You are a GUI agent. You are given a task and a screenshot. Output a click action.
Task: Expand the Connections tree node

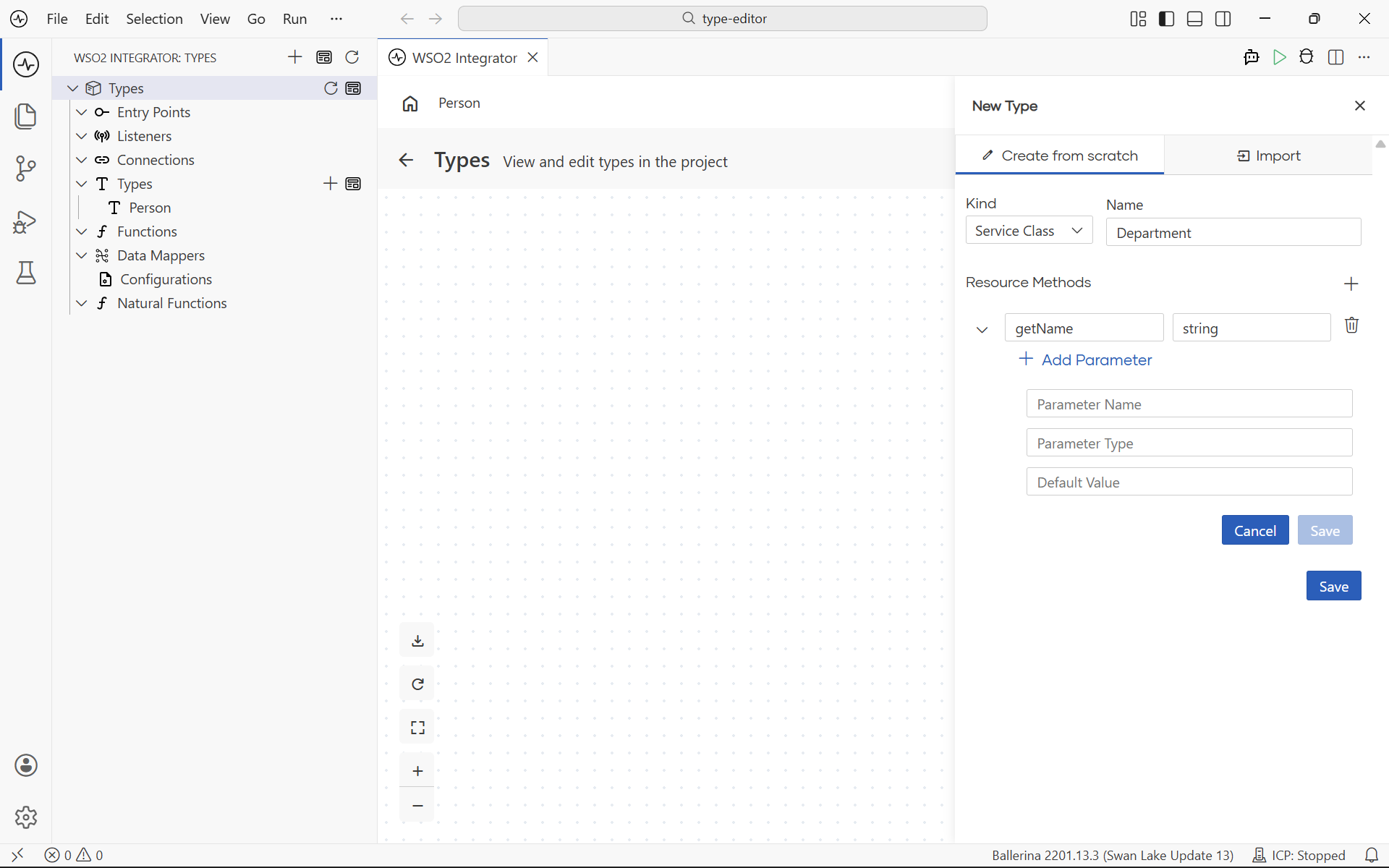[x=82, y=160]
